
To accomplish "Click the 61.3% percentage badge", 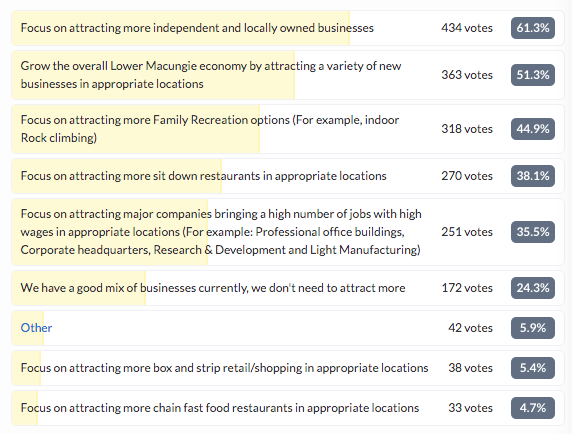I will point(533,28).
